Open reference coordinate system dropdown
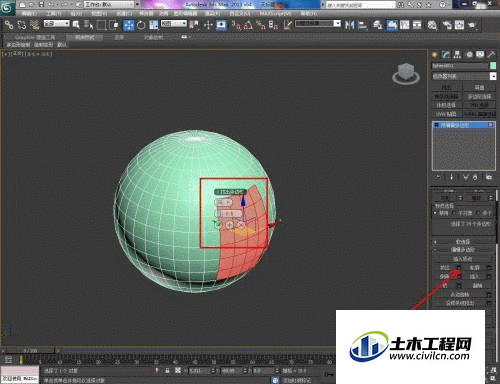The height and width of the screenshot is (384, 500). tap(174, 24)
